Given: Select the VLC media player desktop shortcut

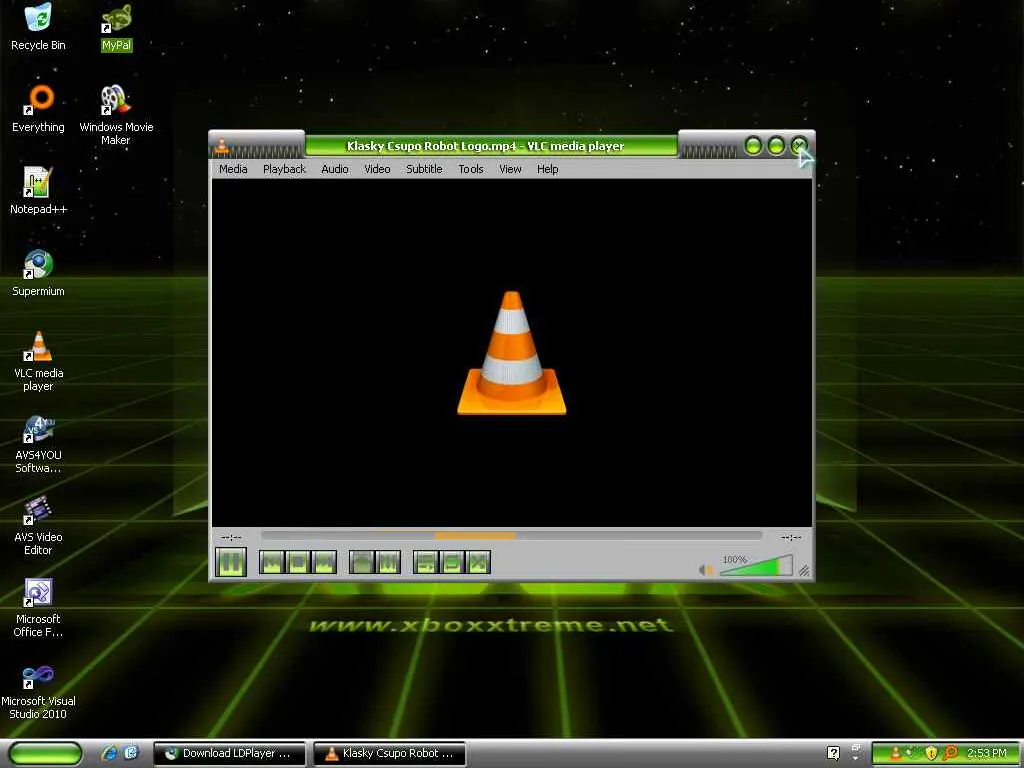Looking at the screenshot, I should [x=38, y=361].
